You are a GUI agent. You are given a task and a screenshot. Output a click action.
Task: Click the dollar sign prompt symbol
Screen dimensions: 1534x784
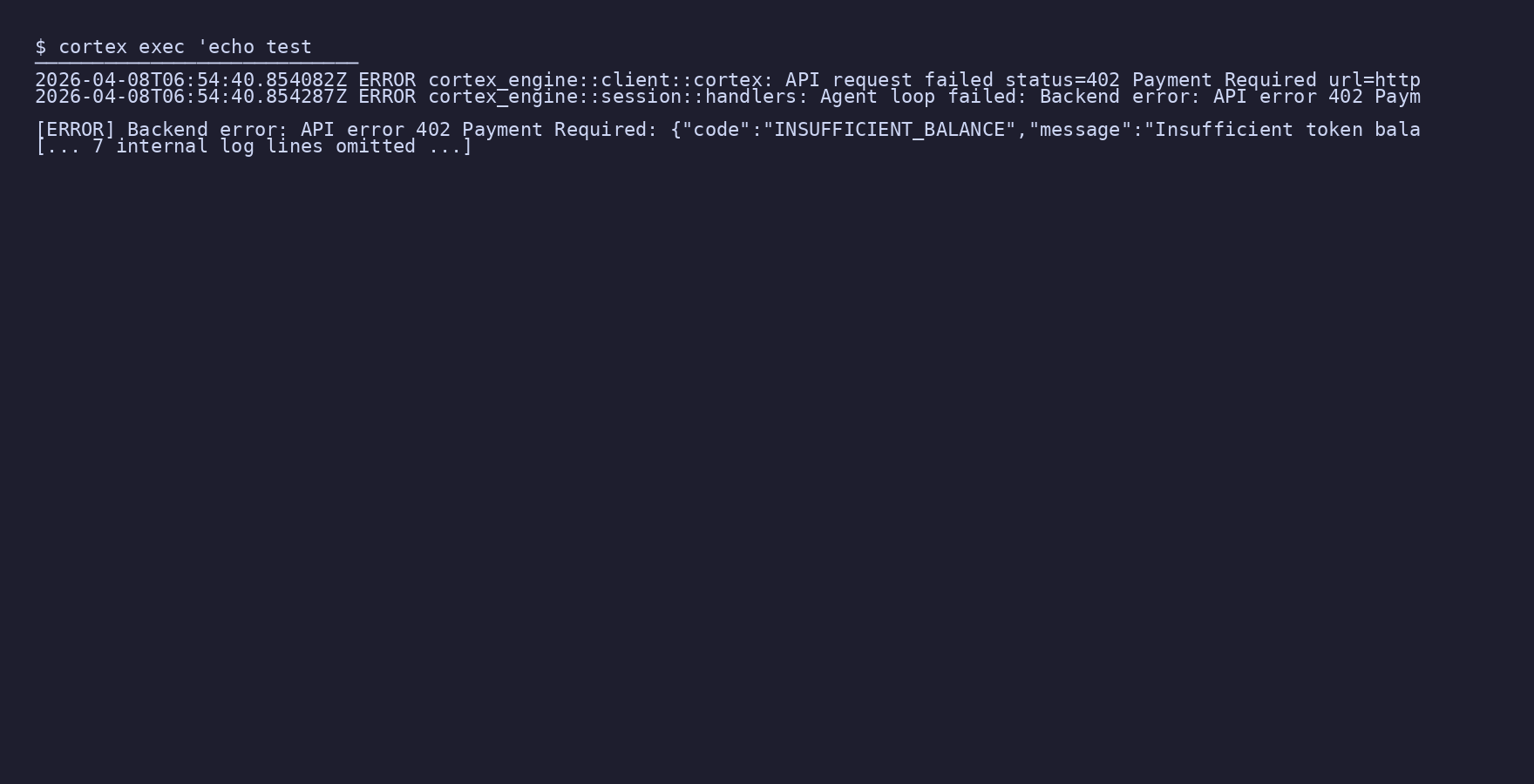40,47
